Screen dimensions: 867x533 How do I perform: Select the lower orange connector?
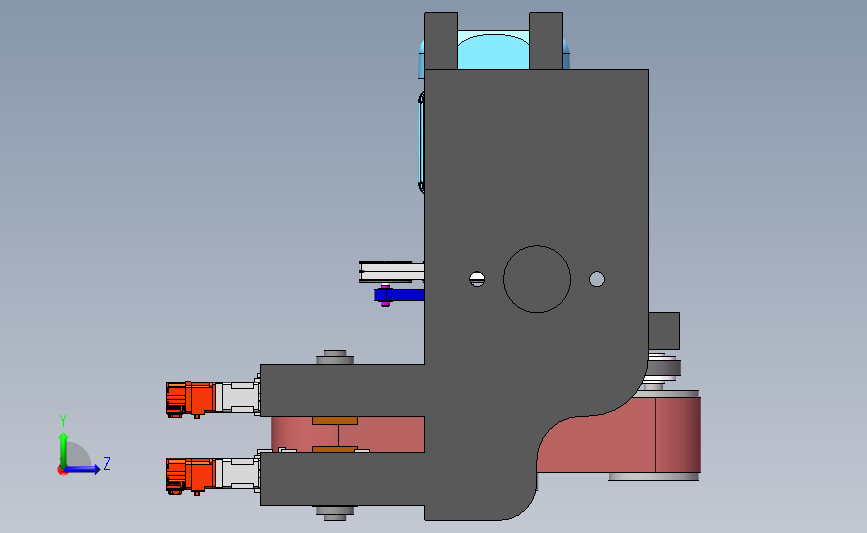point(190,475)
